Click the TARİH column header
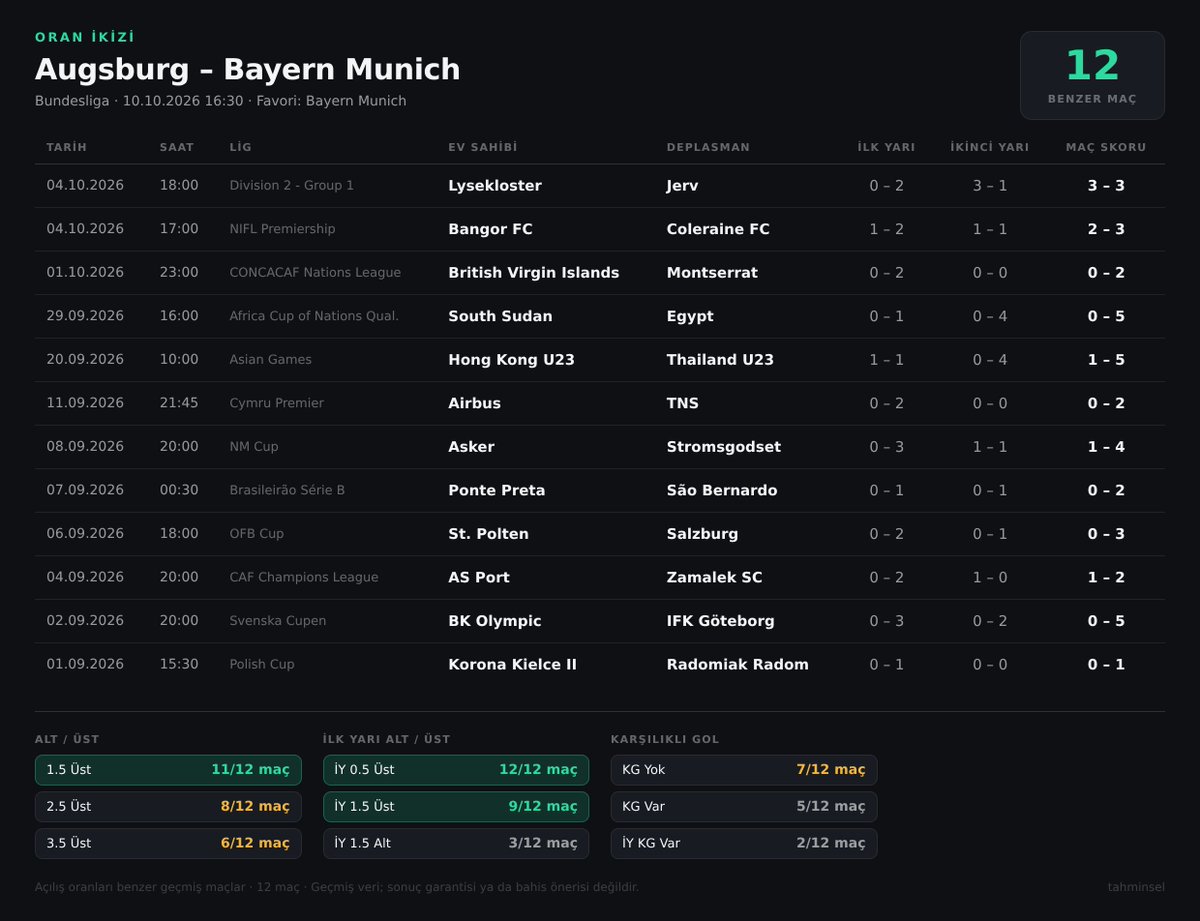The height and width of the screenshot is (921, 1200). pos(67,147)
